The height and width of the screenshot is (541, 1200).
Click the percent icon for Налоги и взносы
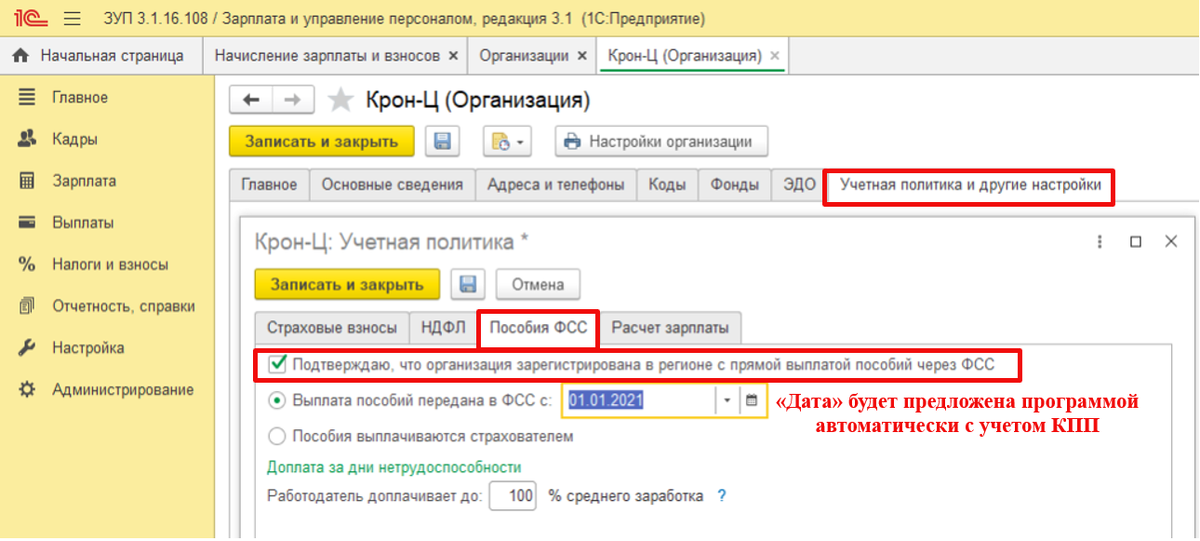28,265
